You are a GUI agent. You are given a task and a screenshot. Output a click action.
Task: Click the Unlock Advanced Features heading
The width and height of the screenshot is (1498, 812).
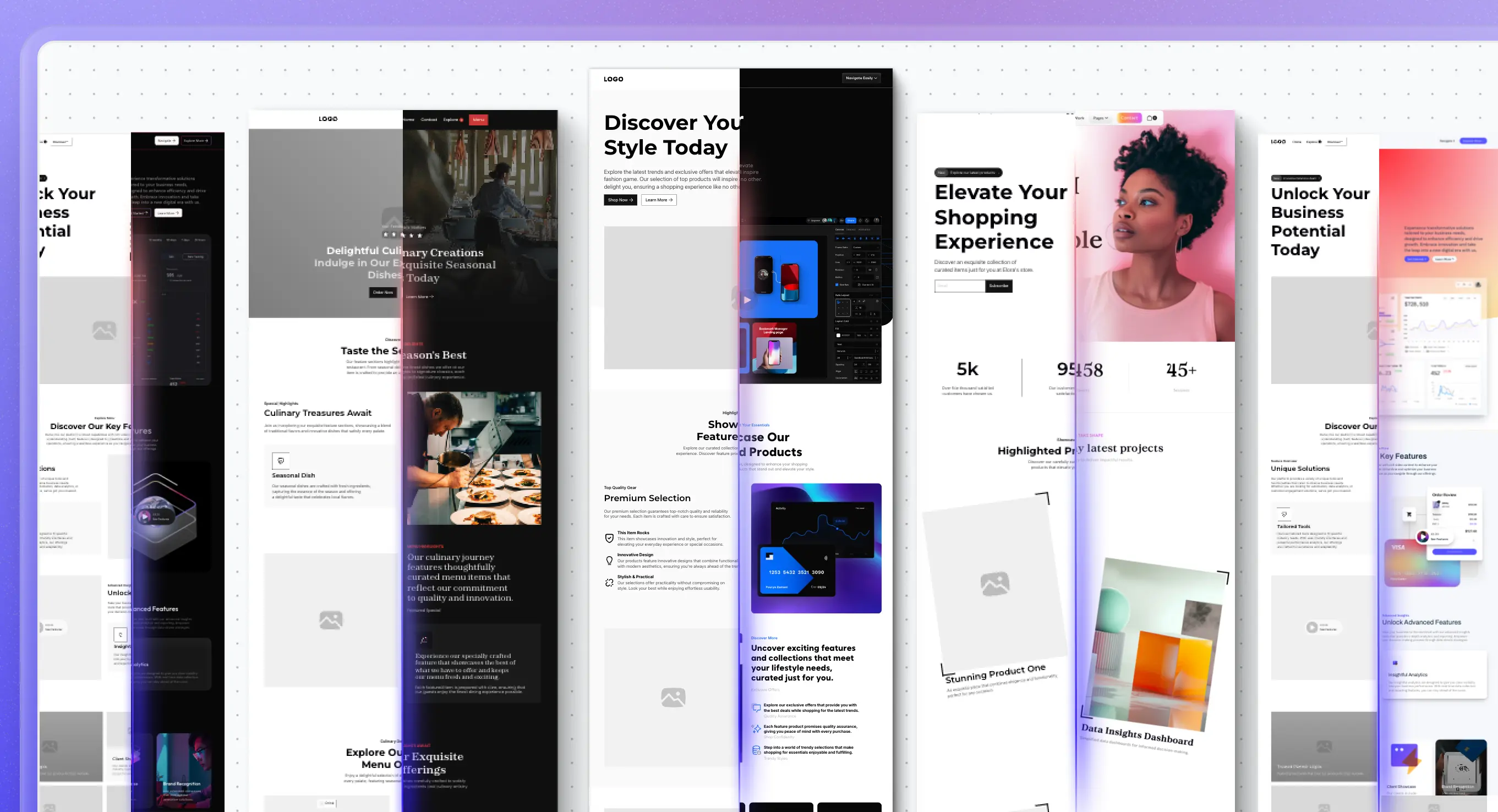click(x=1422, y=623)
